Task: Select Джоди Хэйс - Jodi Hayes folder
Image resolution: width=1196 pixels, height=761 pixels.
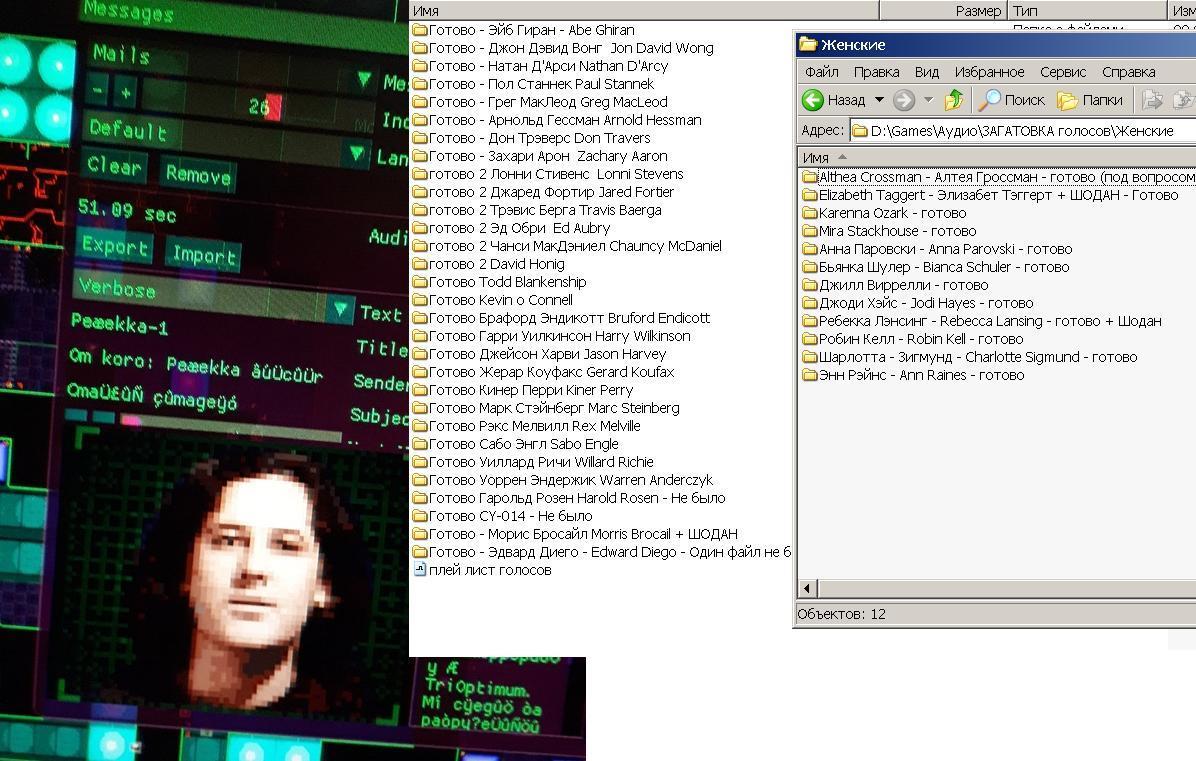Action: (926, 303)
